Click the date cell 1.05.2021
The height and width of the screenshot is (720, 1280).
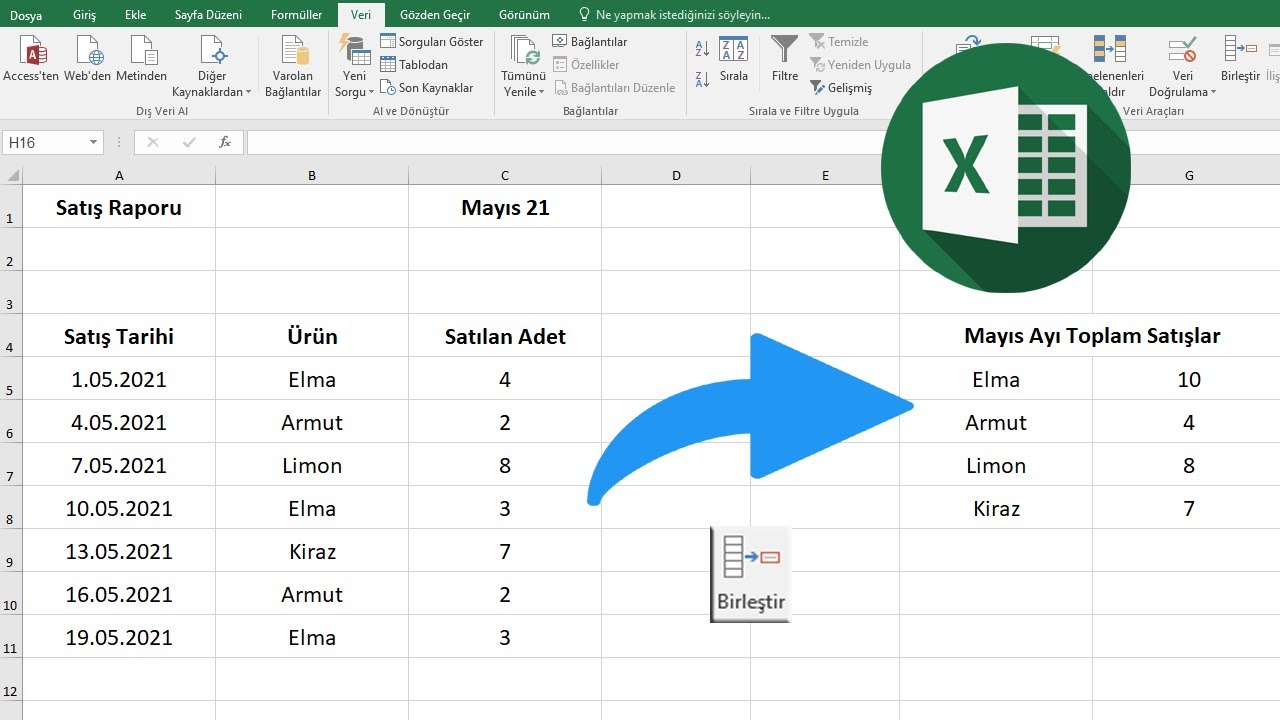pos(119,379)
